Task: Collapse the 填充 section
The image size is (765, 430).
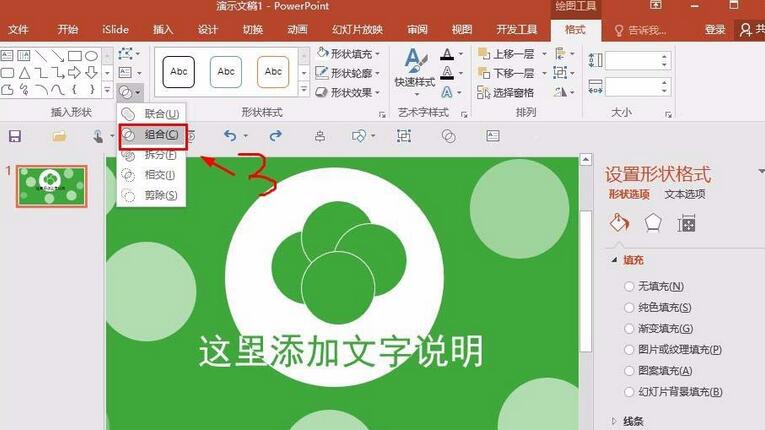Action: click(x=615, y=260)
